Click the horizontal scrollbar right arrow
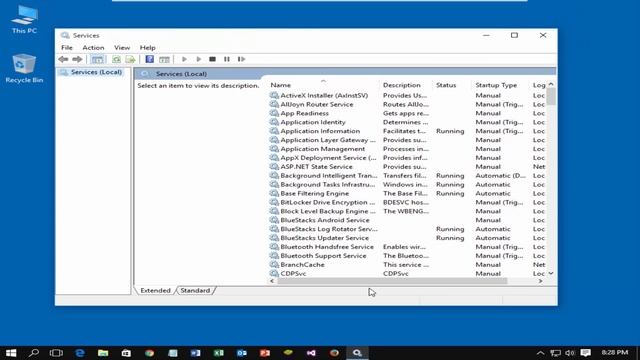The width and height of the screenshot is (640, 360). click(540, 281)
